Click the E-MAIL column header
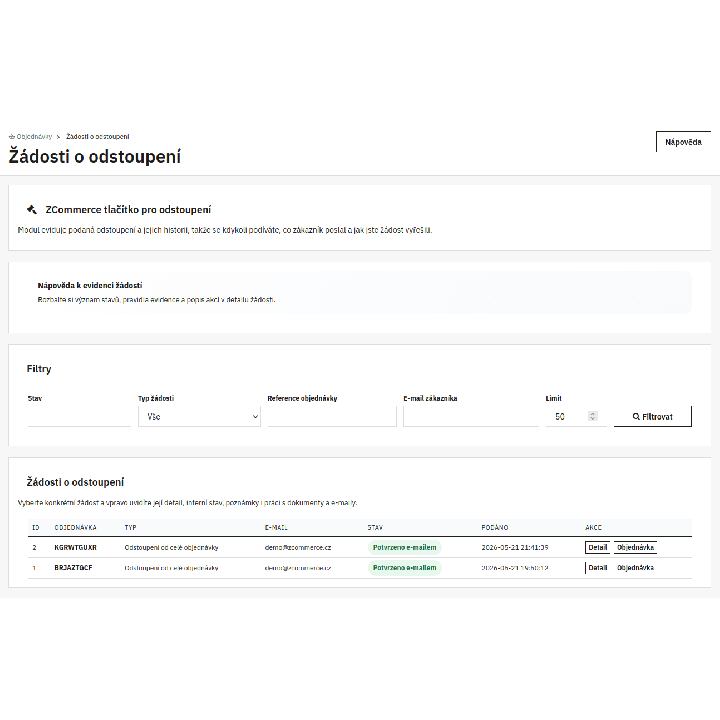 click(276, 528)
